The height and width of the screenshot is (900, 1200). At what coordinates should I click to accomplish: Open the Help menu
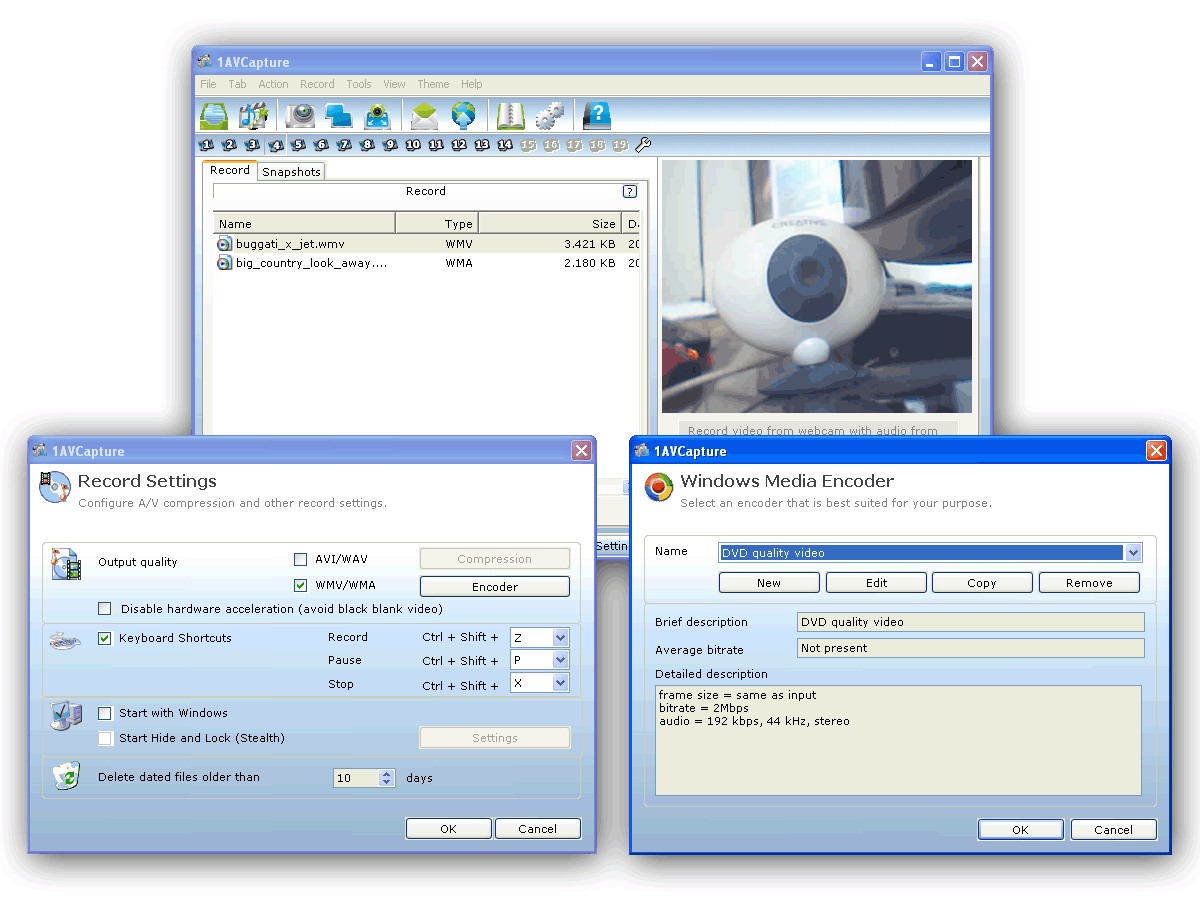tap(472, 84)
